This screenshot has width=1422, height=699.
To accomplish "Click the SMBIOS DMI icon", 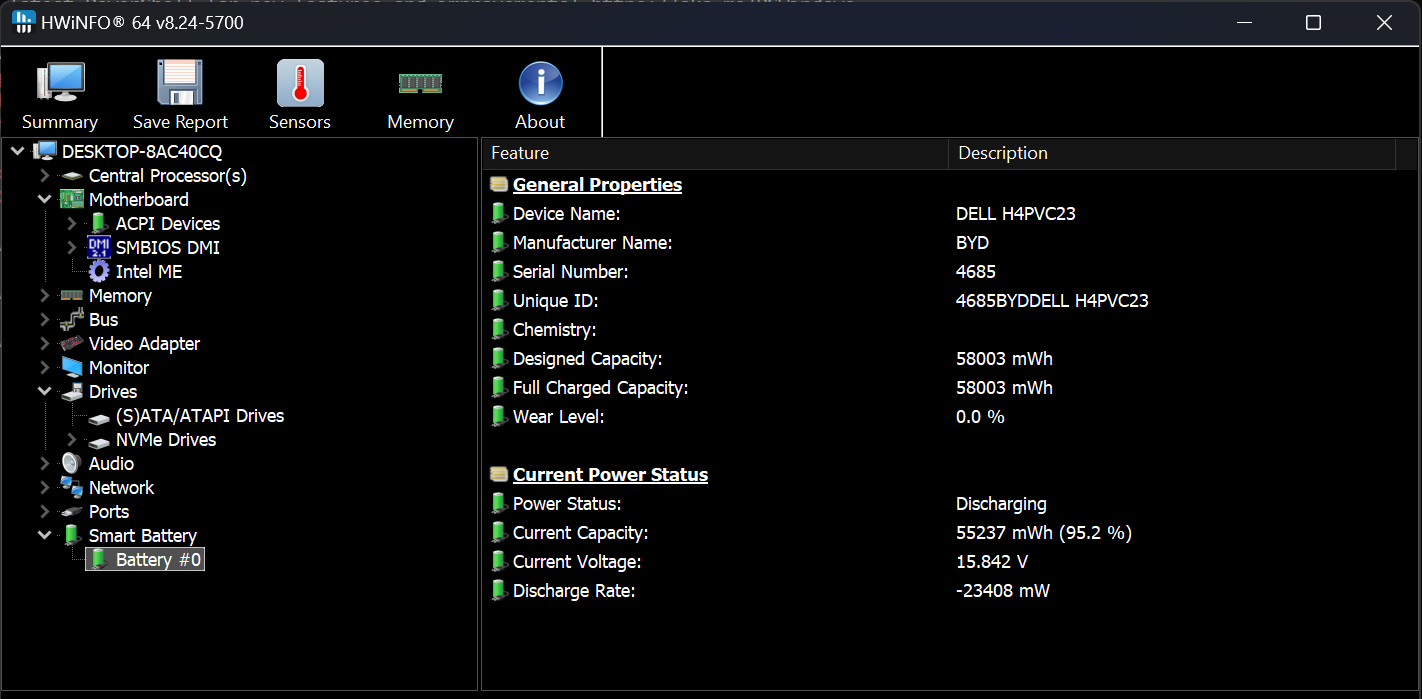I will coord(99,247).
